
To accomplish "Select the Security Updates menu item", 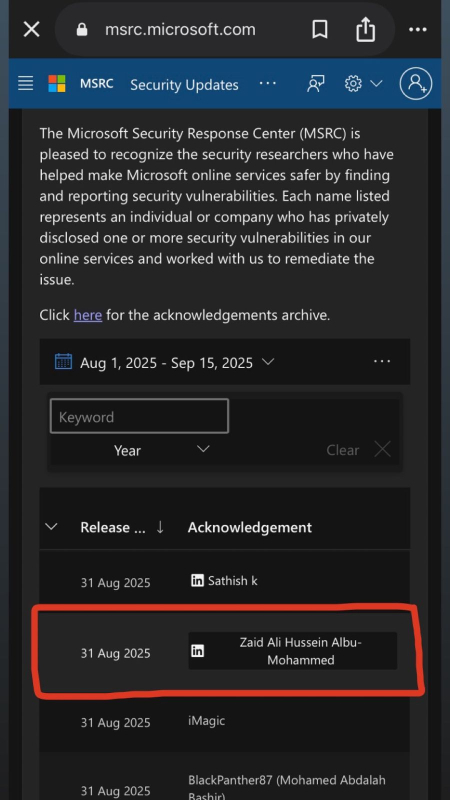I will (x=184, y=85).
